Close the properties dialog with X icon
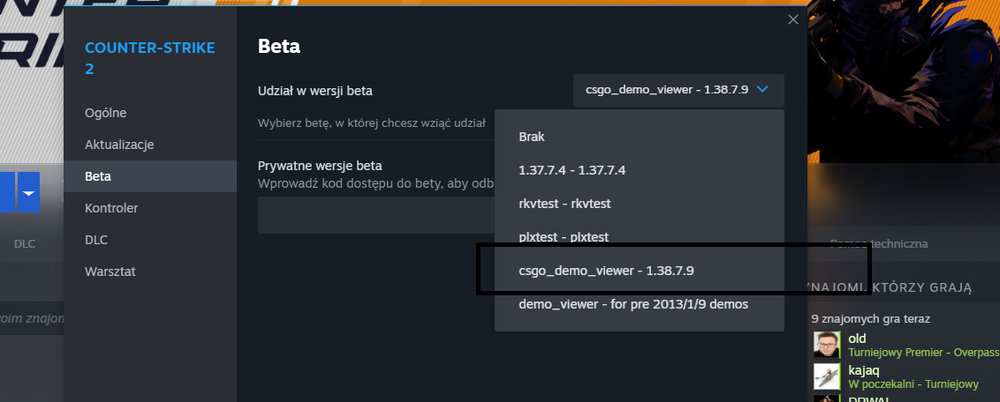This screenshot has width=1000, height=402. [x=793, y=20]
